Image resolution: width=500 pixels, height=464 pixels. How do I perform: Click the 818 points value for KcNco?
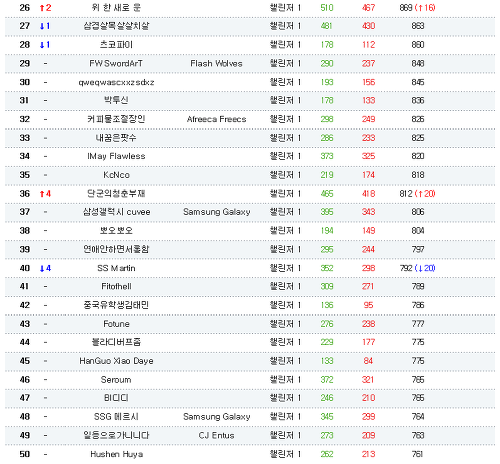click(x=418, y=175)
